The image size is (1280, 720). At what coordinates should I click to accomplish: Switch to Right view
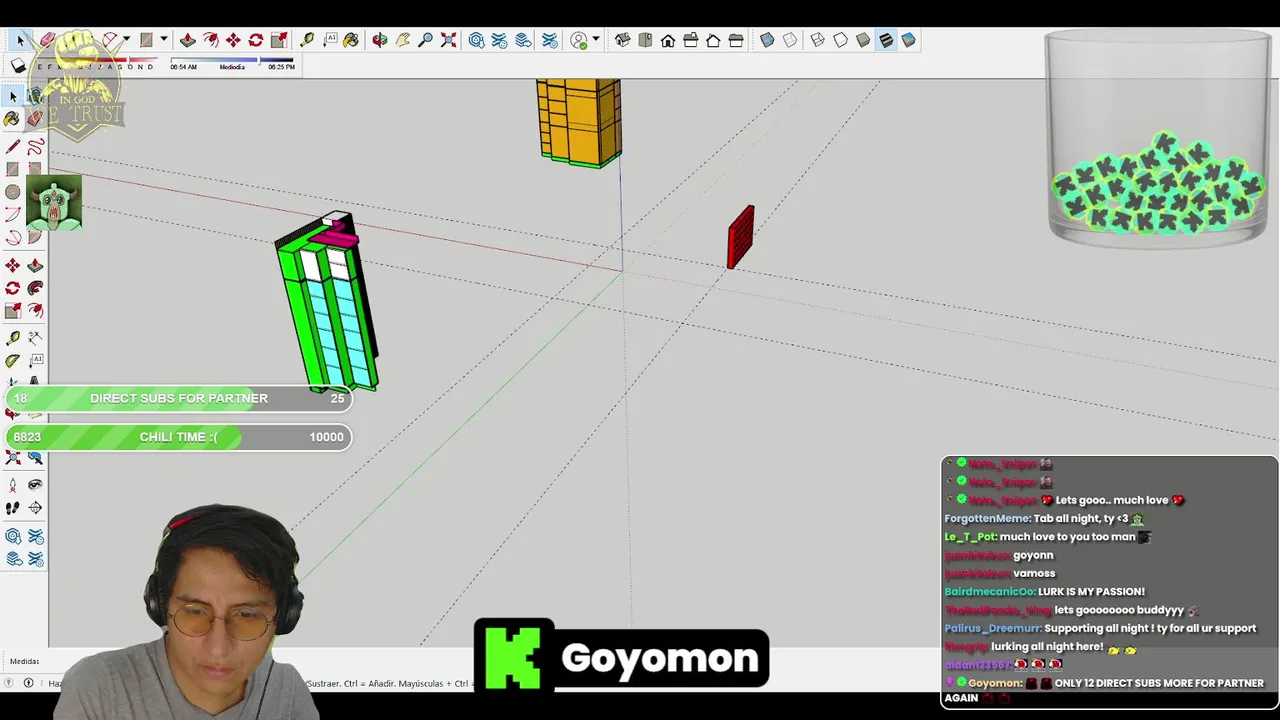pyautogui.click(x=691, y=40)
